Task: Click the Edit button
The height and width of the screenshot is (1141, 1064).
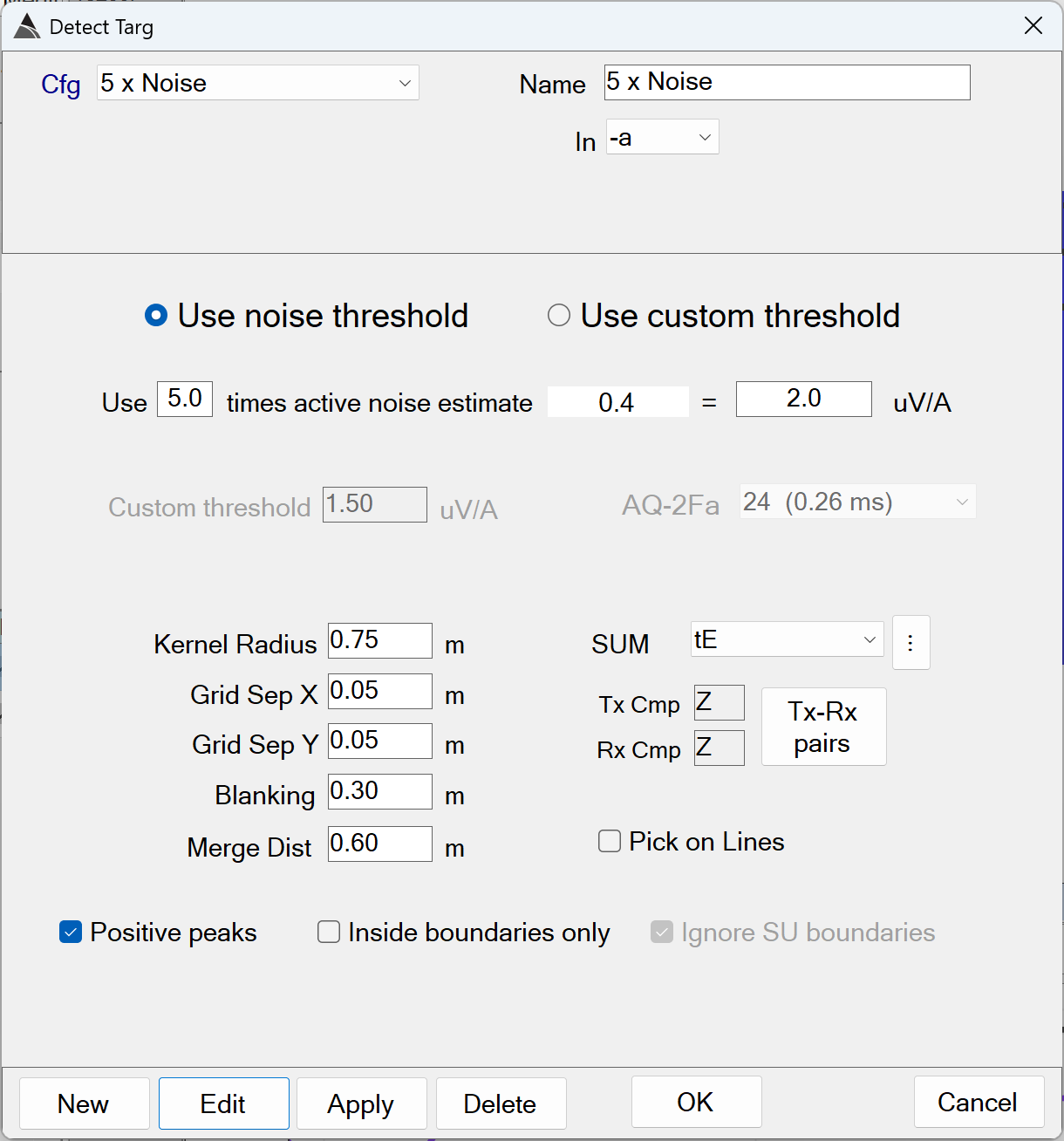Action: [x=223, y=1103]
